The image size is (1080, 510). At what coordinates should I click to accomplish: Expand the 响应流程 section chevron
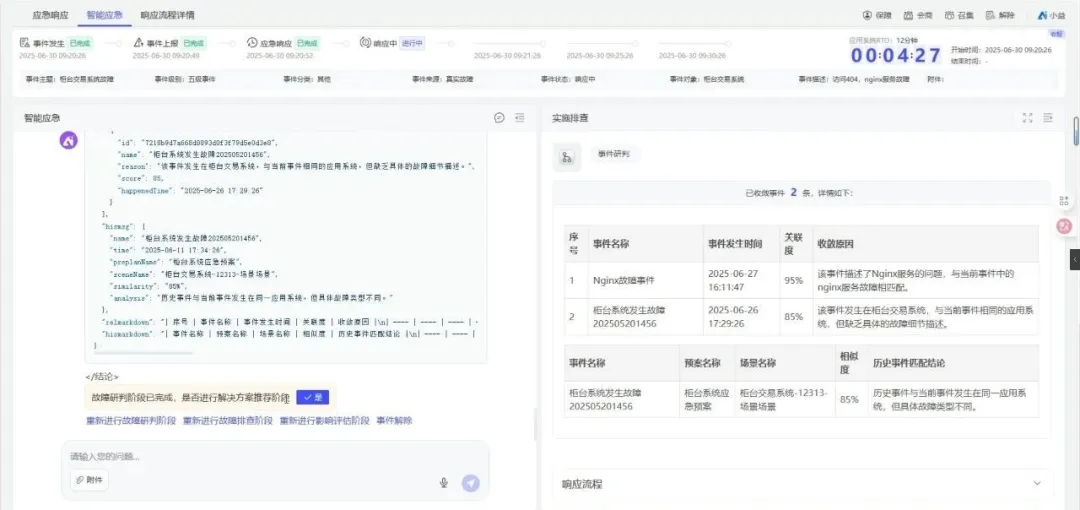[x=1036, y=484]
